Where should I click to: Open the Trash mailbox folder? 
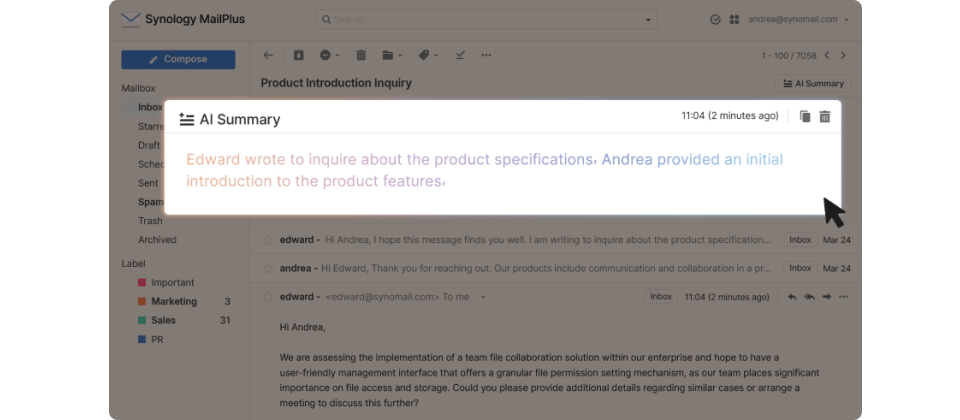tap(150, 221)
